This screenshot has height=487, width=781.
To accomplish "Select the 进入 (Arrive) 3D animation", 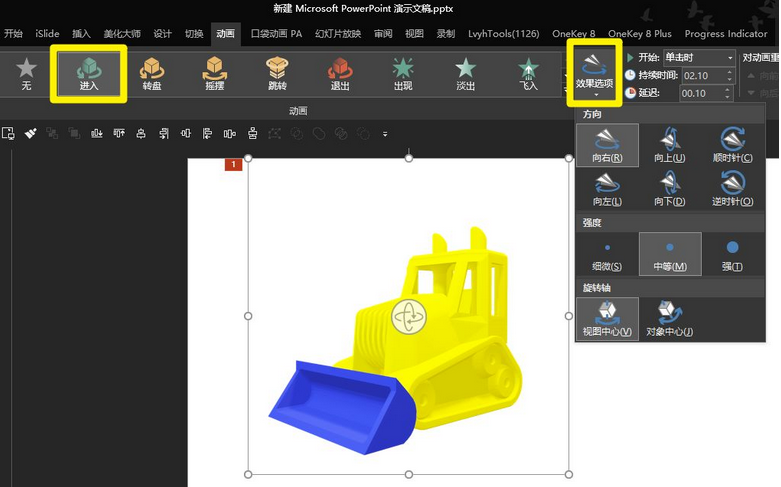I will point(89,71).
